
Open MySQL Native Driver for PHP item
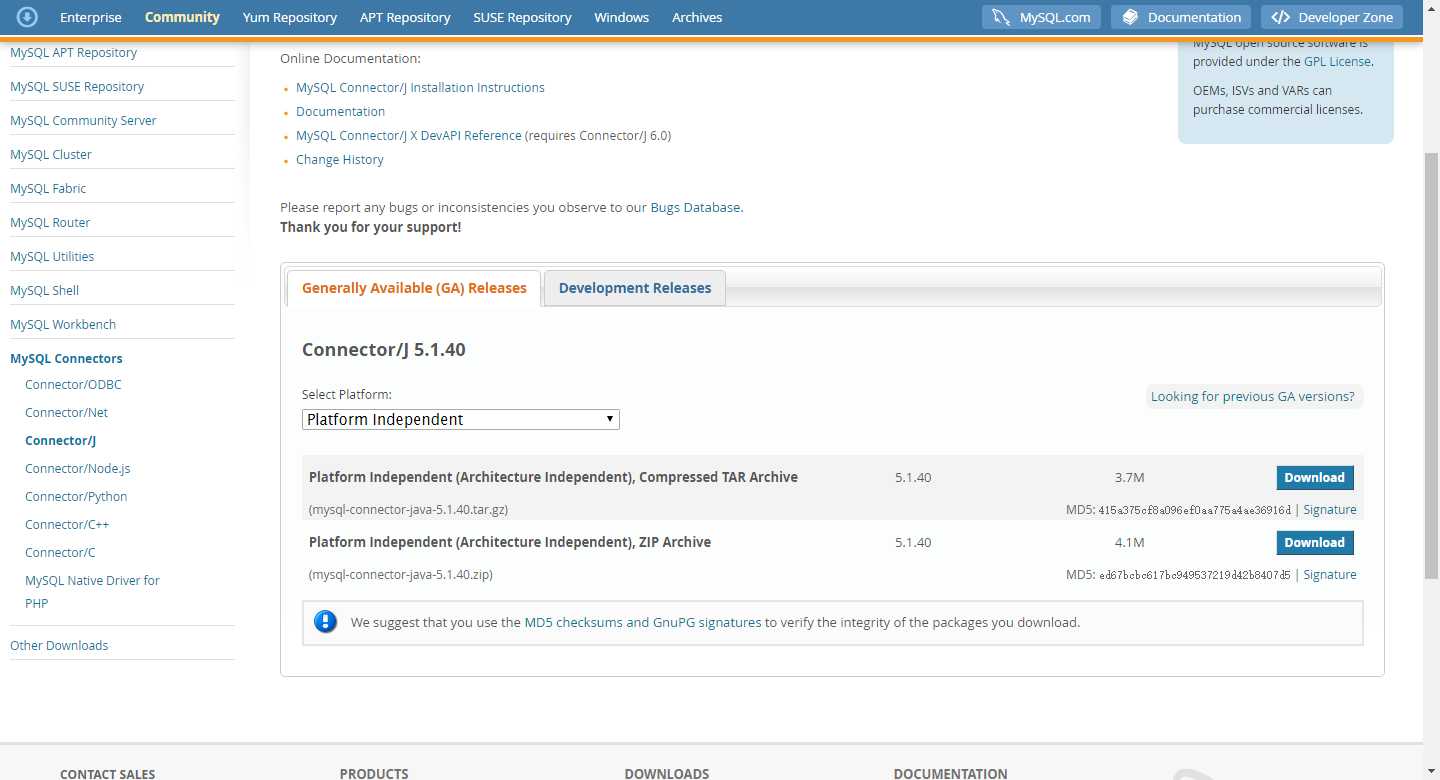click(92, 591)
